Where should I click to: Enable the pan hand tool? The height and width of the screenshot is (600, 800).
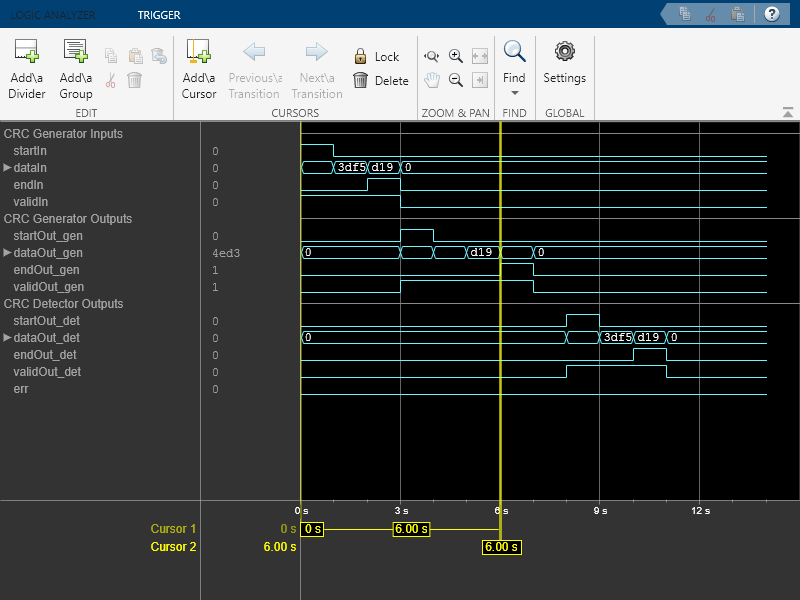tap(432, 80)
